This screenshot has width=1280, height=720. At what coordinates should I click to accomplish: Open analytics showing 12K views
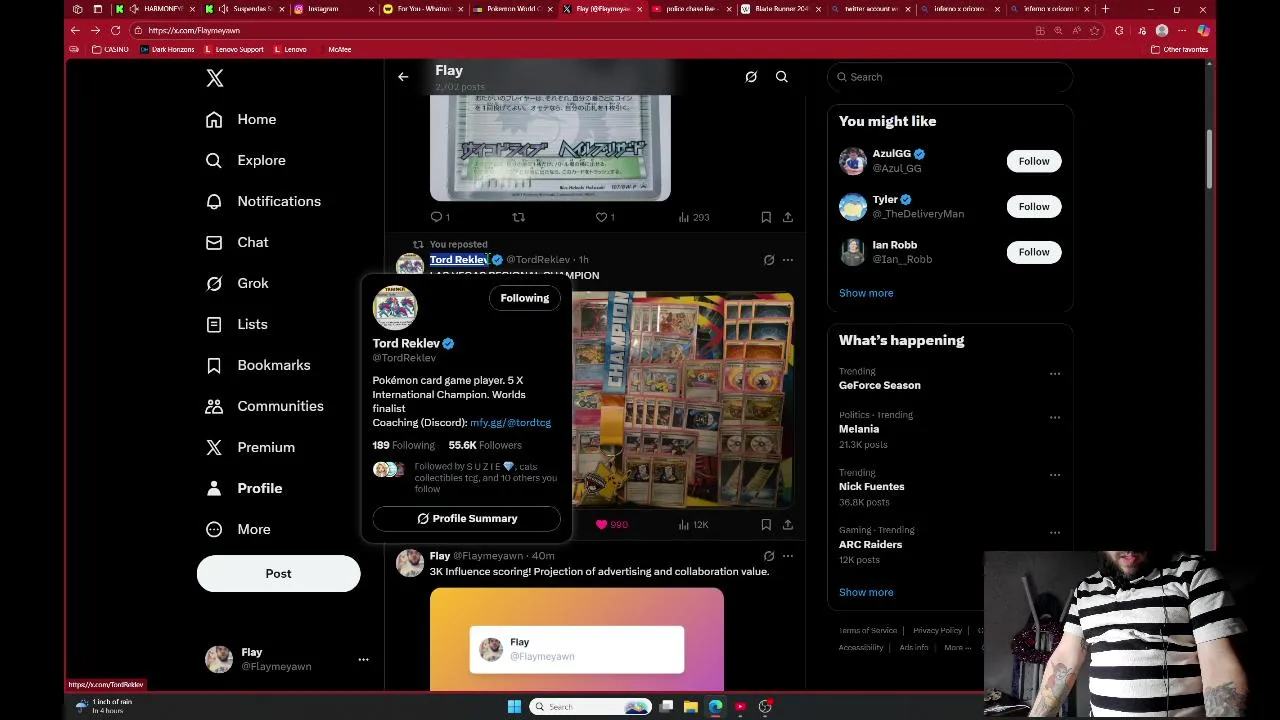click(693, 524)
